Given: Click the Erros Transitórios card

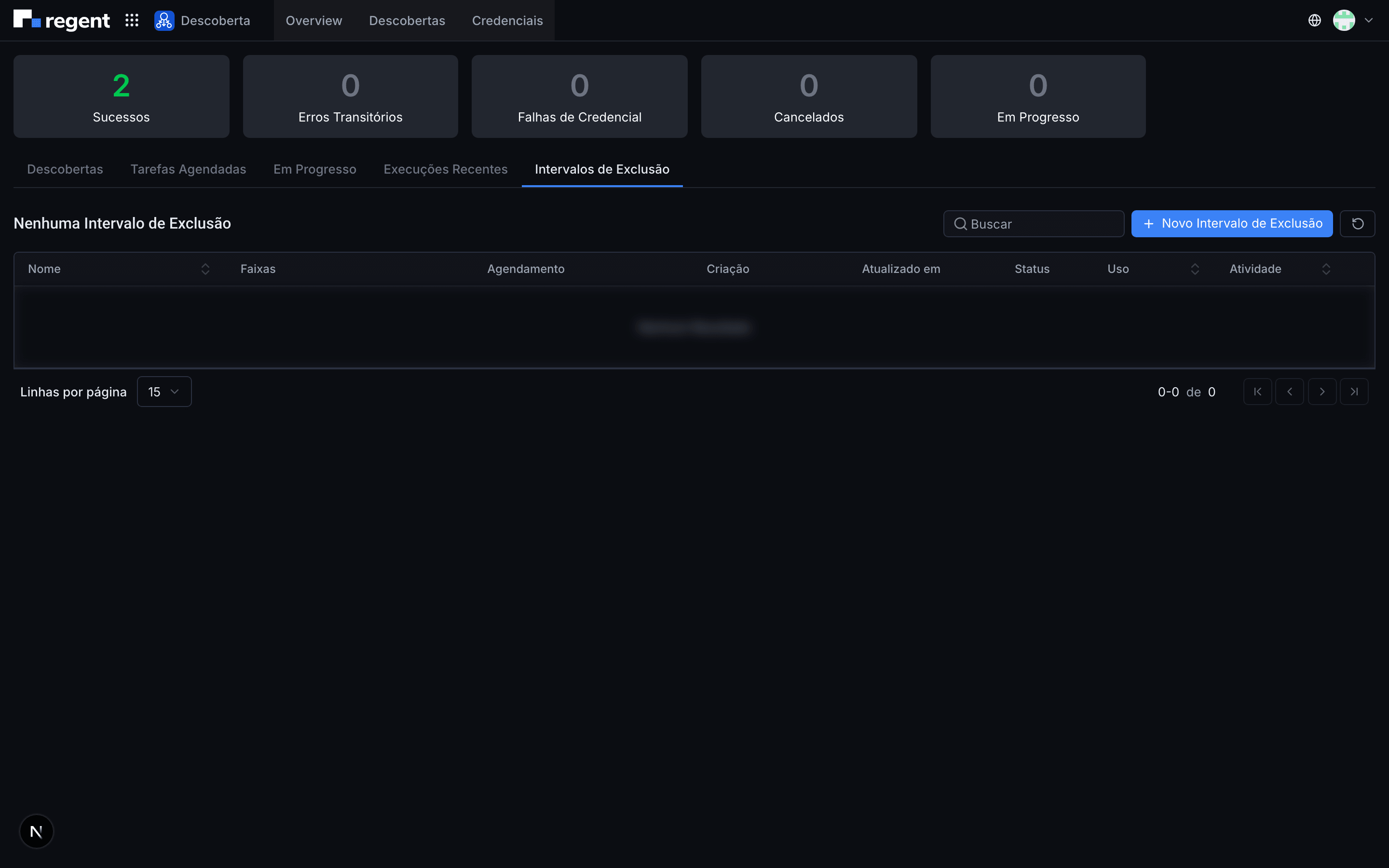Looking at the screenshot, I should click(350, 96).
